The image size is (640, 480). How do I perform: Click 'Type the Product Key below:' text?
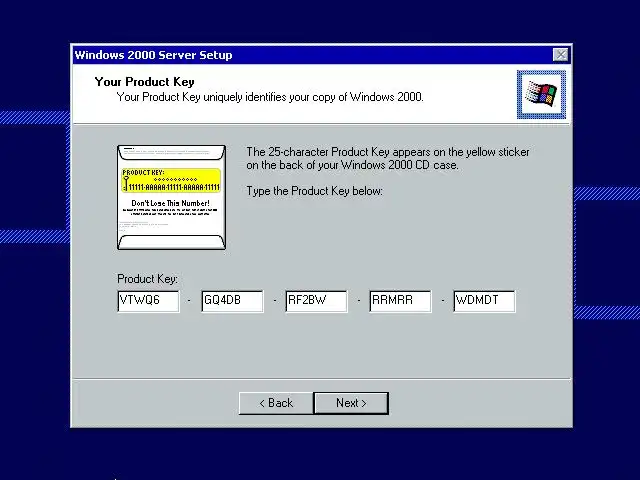(315, 191)
